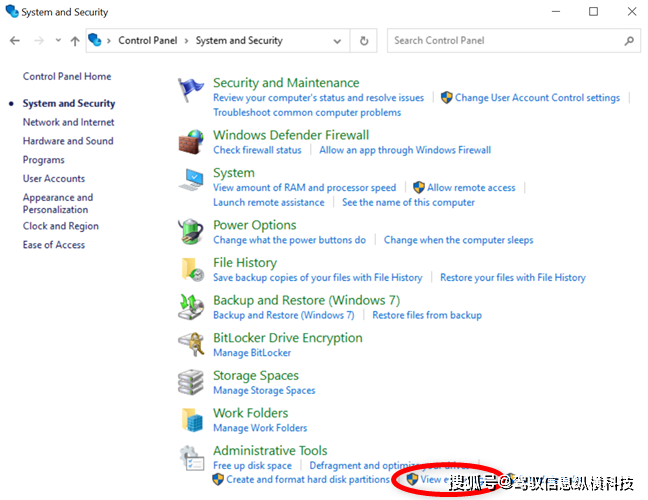
Task: Click Change when the computer sleeps
Action: (458, 240)
